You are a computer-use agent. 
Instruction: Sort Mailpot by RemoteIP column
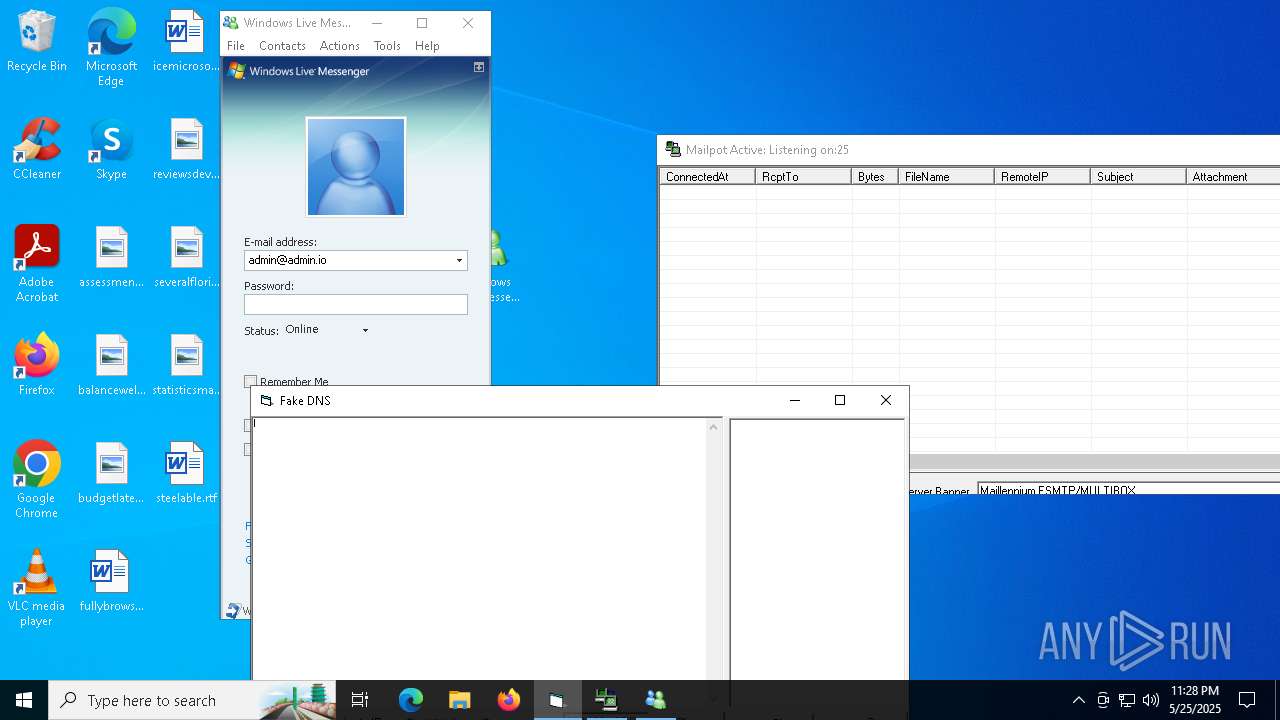pos(1042,176)
